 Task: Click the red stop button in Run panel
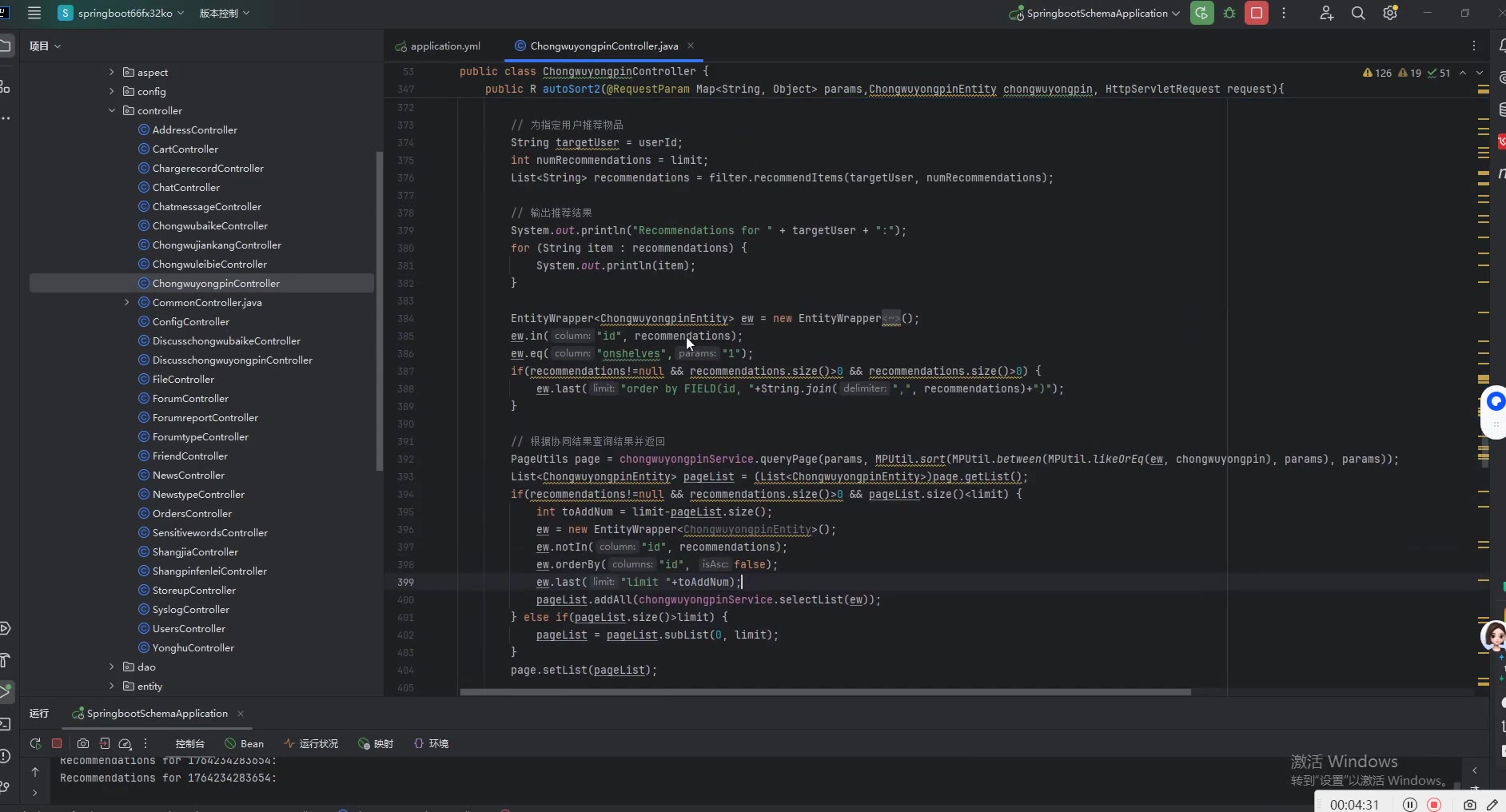pos(57,743)
